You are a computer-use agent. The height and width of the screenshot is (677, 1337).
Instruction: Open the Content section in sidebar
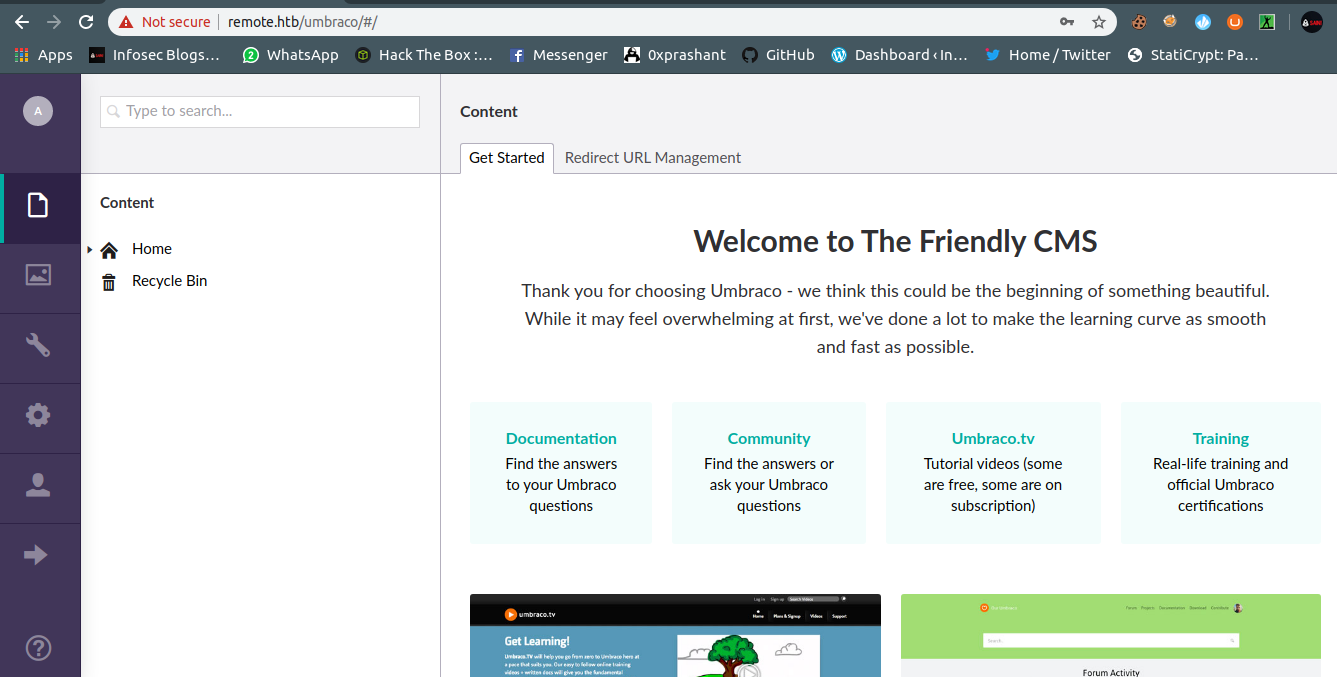pos(38,206)
